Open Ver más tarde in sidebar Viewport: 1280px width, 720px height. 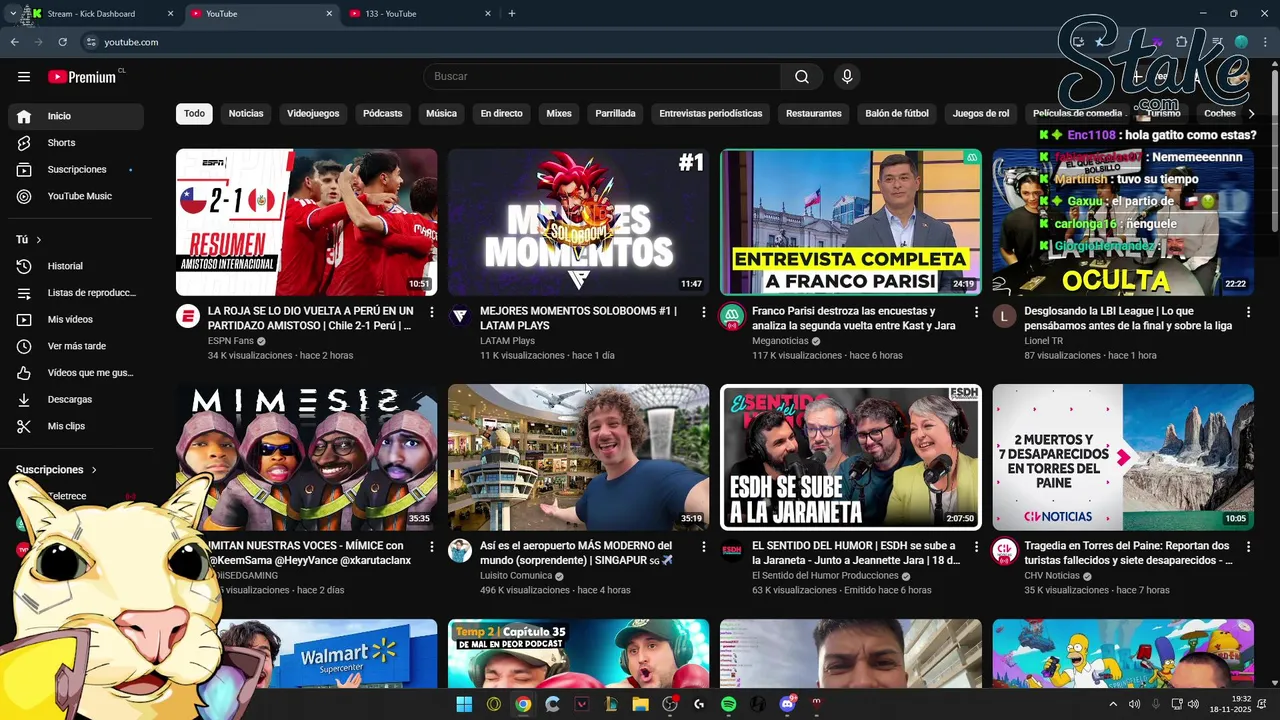click(76, 346)
